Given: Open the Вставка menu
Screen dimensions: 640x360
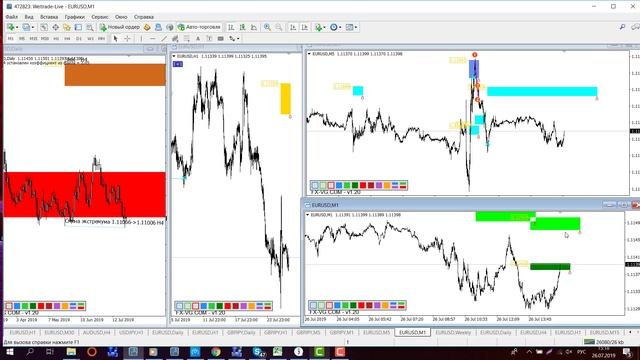Looking at the screenshot, I should [x=49, y=17].
